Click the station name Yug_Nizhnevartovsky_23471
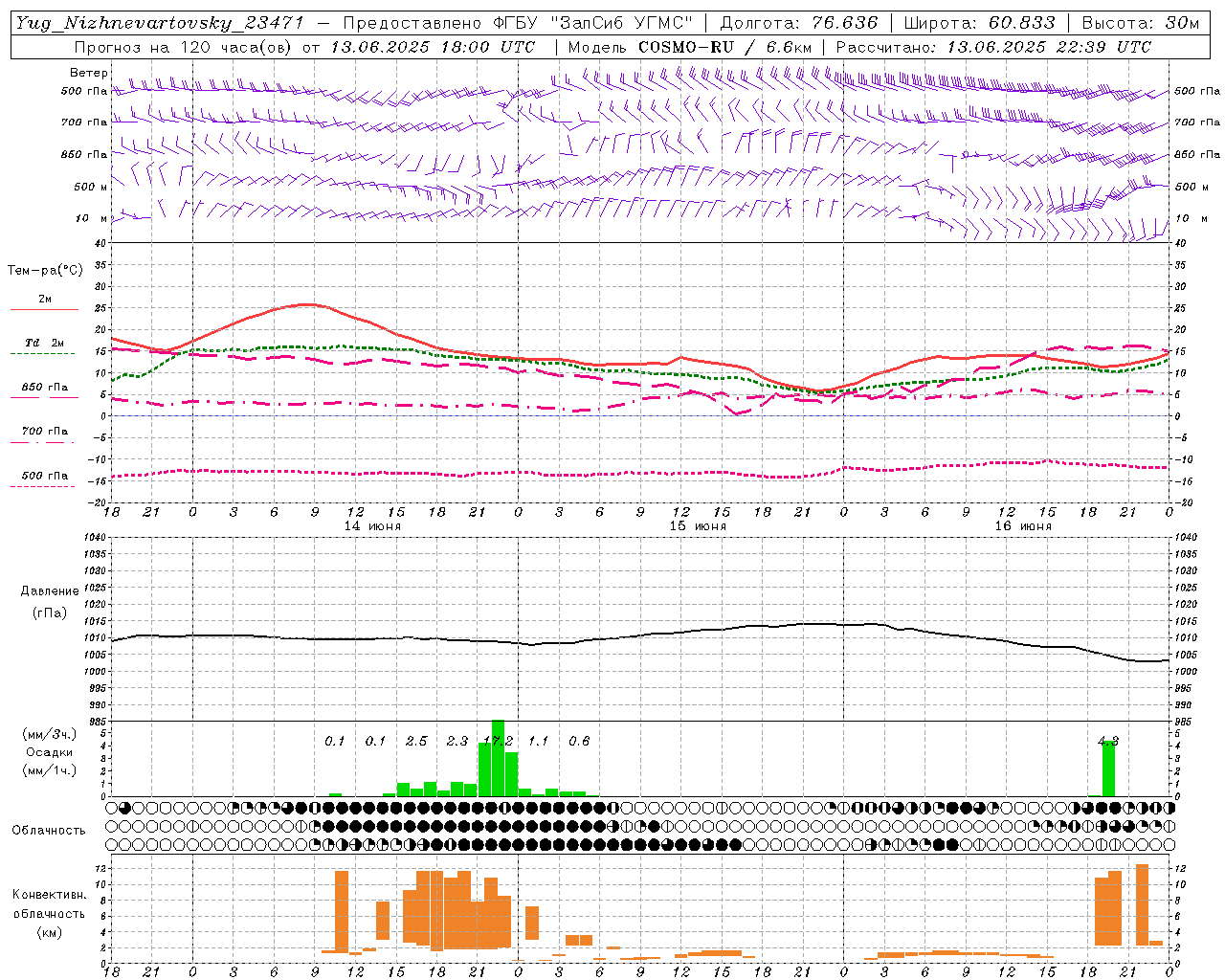The height and width of the screenshot is (980, 1225). pyautogui.click(x=160, y=23)
